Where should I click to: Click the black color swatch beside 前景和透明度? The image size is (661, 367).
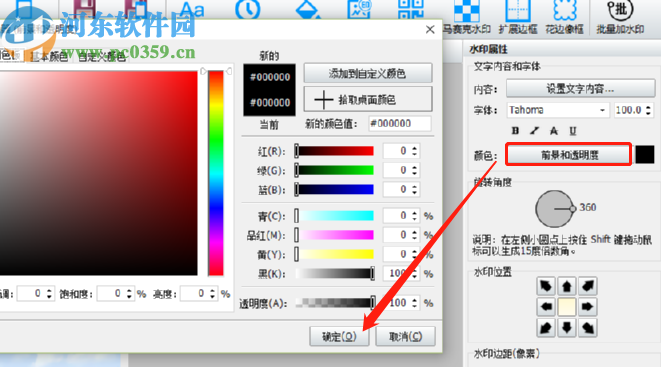(645, 155)
